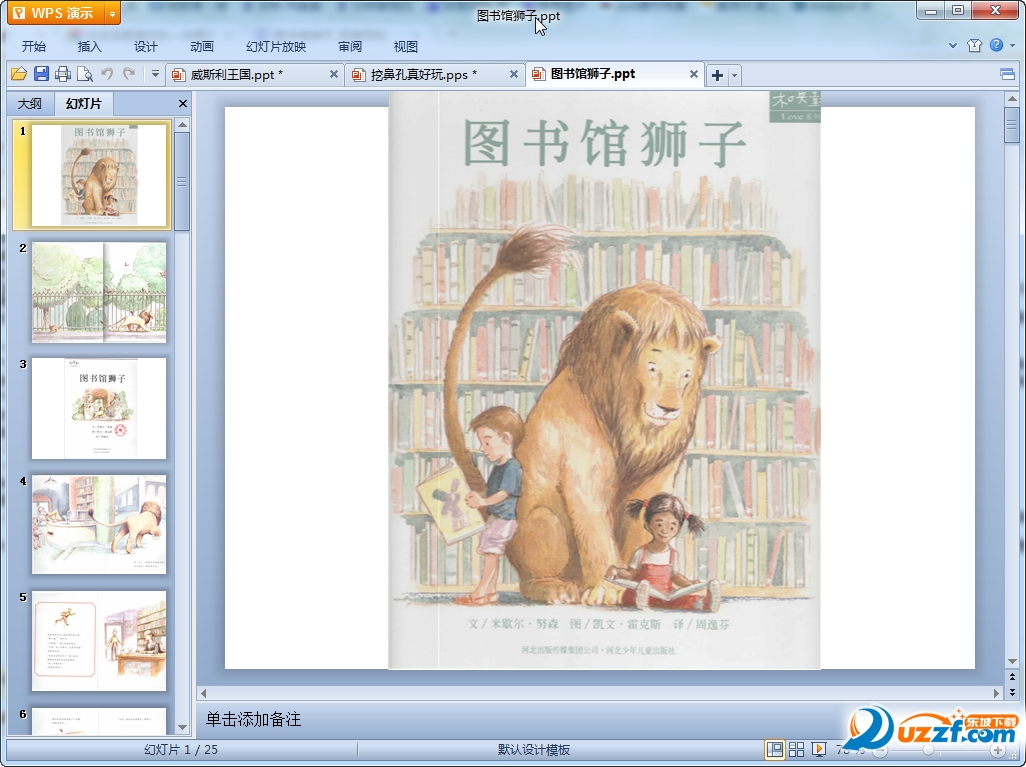Viewport: 1026px width, 767px height.
Task: Select slide 1 thumbnail
Action: click(x=99, y=175)
